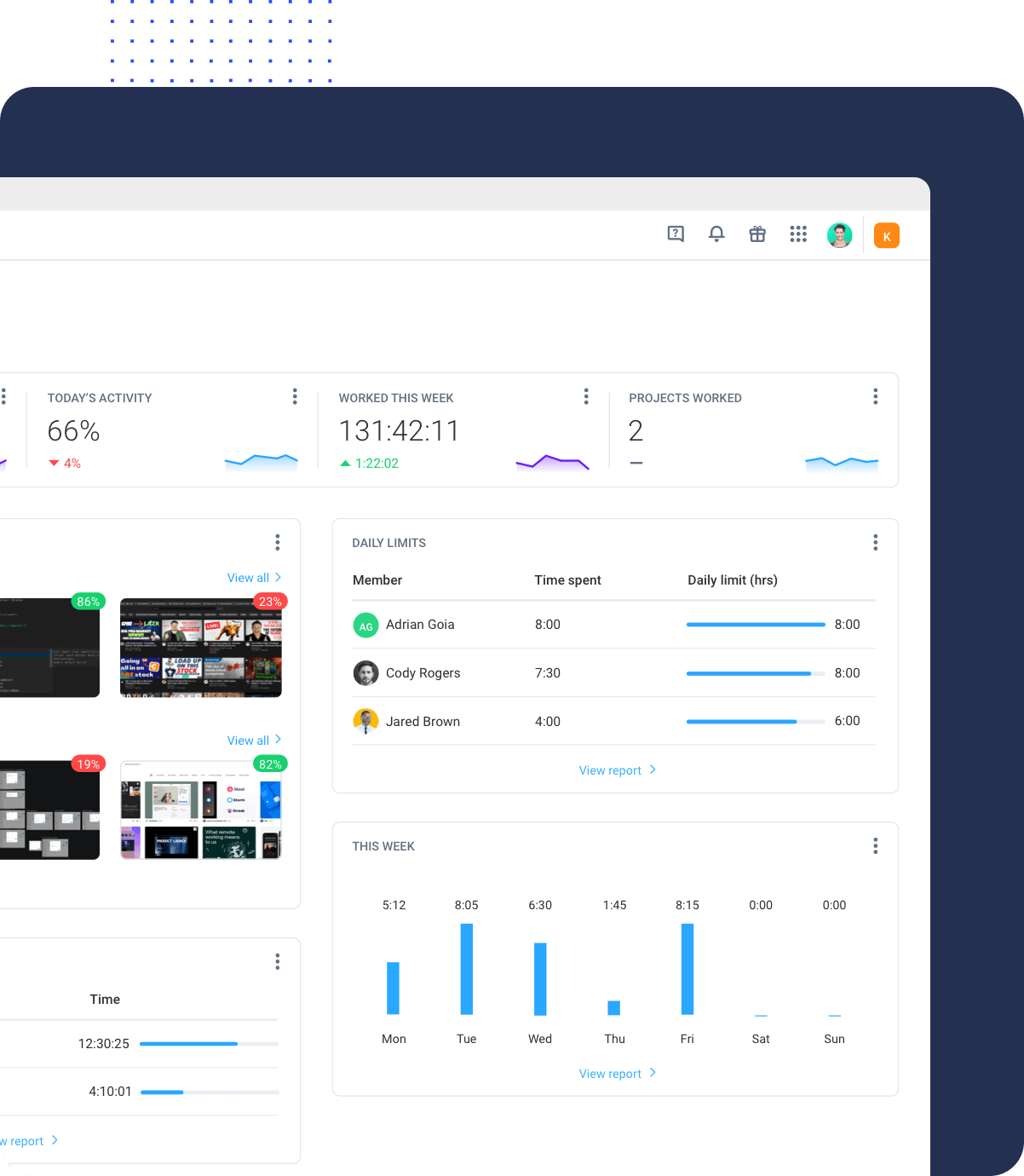Open the apps grid menu
This screenshot has height=1176, width=1024.
click(x=798, y=234)
